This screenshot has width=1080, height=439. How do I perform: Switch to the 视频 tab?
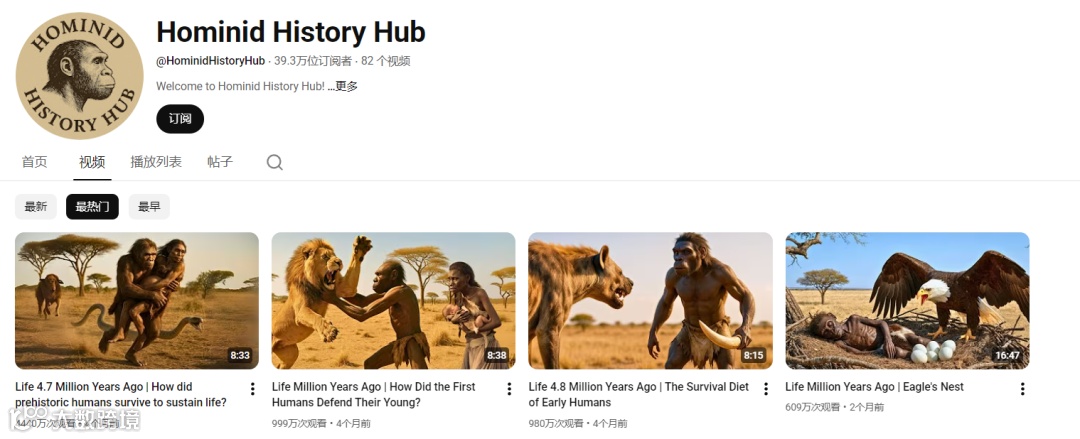pyautogui.click(x=92, y=162)
